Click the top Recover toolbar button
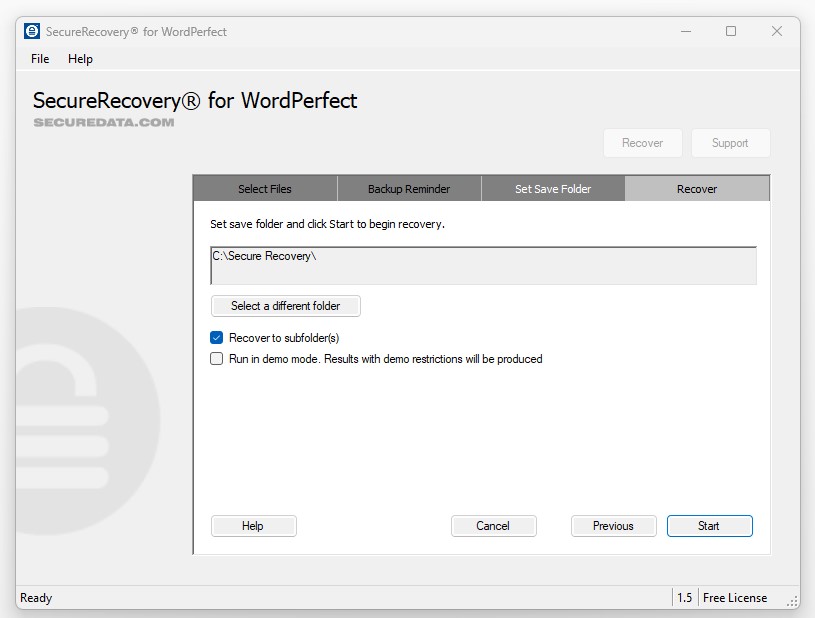The width and height of the screenshot is (815, 618). pos(642,143)
